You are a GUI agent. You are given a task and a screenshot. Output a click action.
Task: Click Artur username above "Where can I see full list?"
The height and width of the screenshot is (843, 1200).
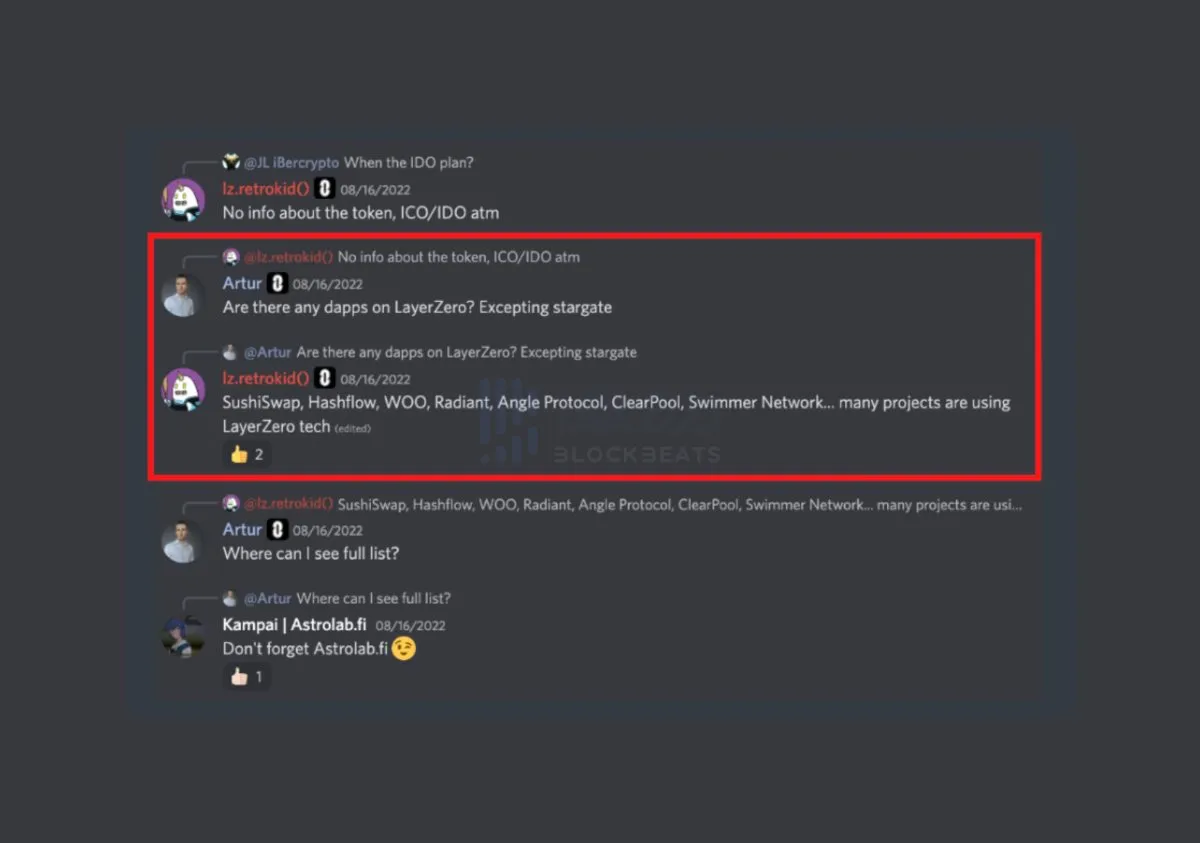pos(242,530)
